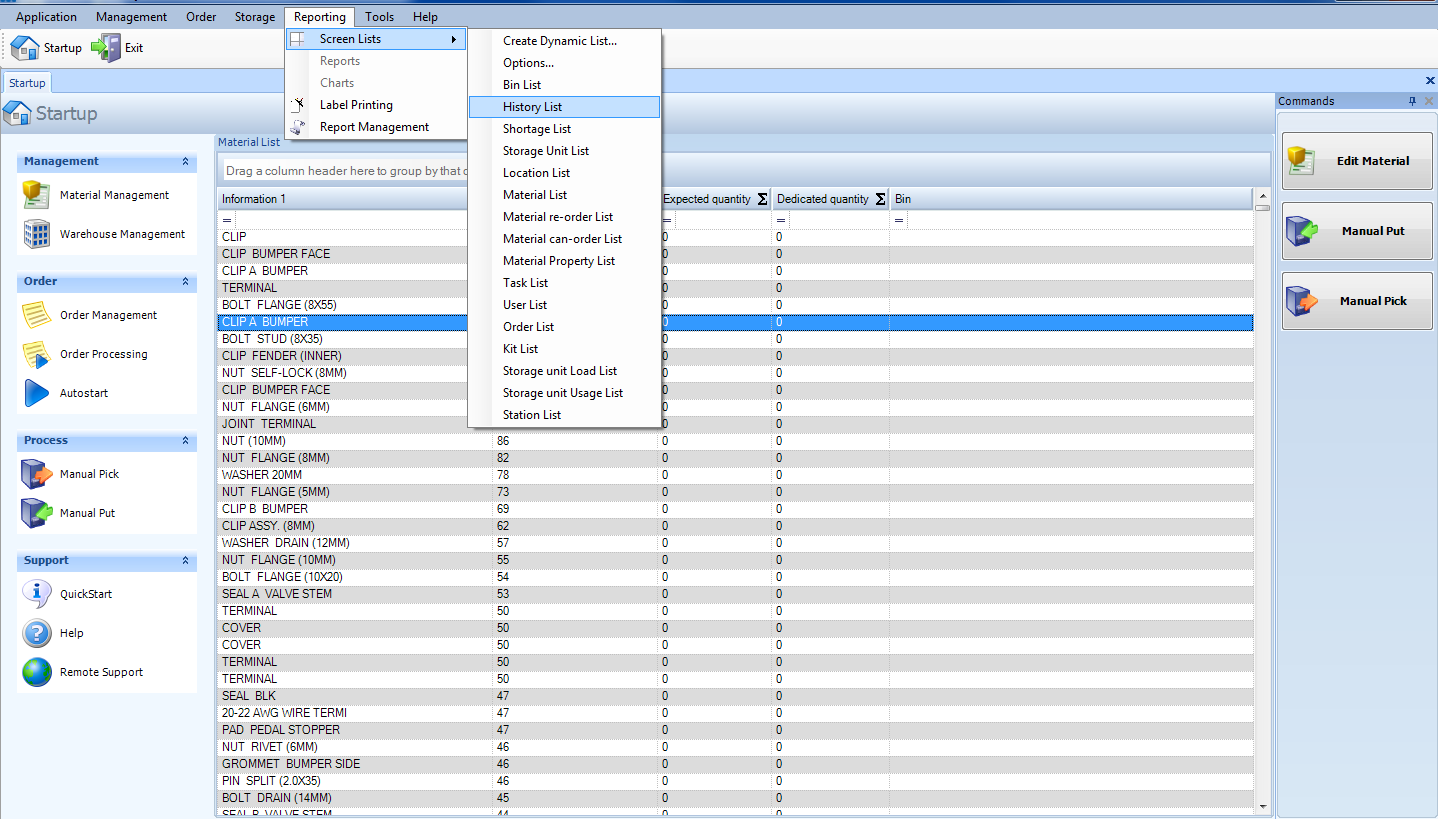Open the Application menu
This screenshot has width=1438, height=819.
point(46,17)
